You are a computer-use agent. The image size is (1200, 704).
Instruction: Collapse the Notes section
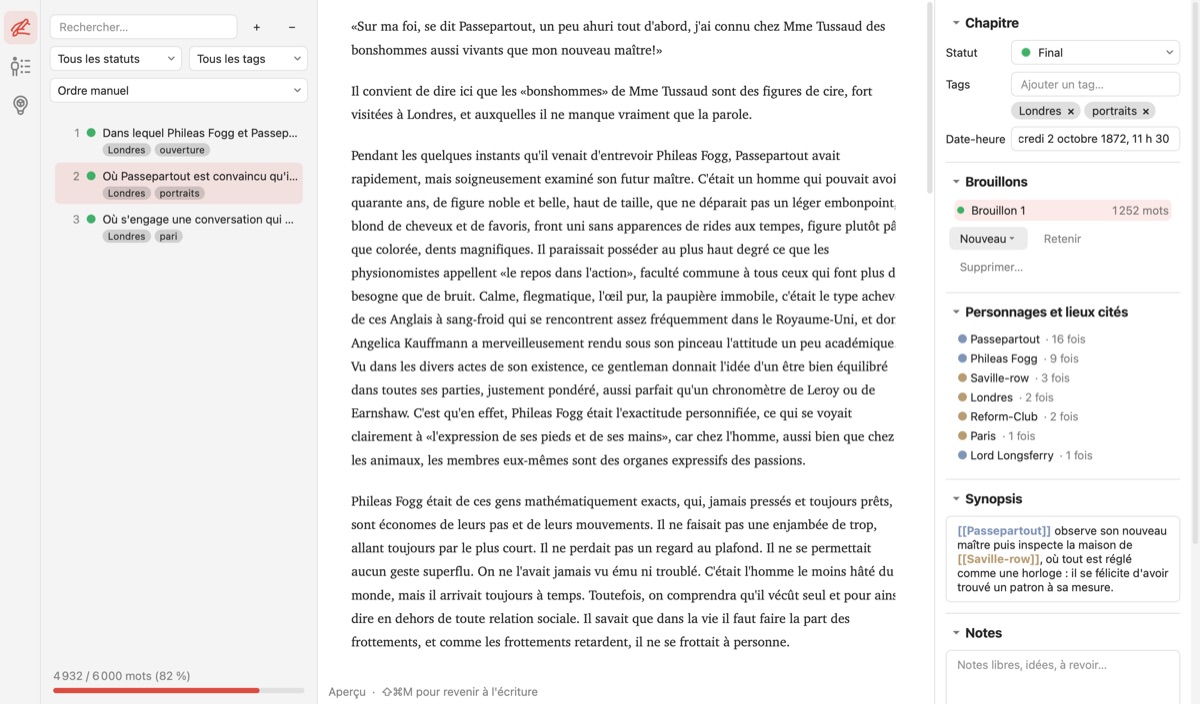956,633
